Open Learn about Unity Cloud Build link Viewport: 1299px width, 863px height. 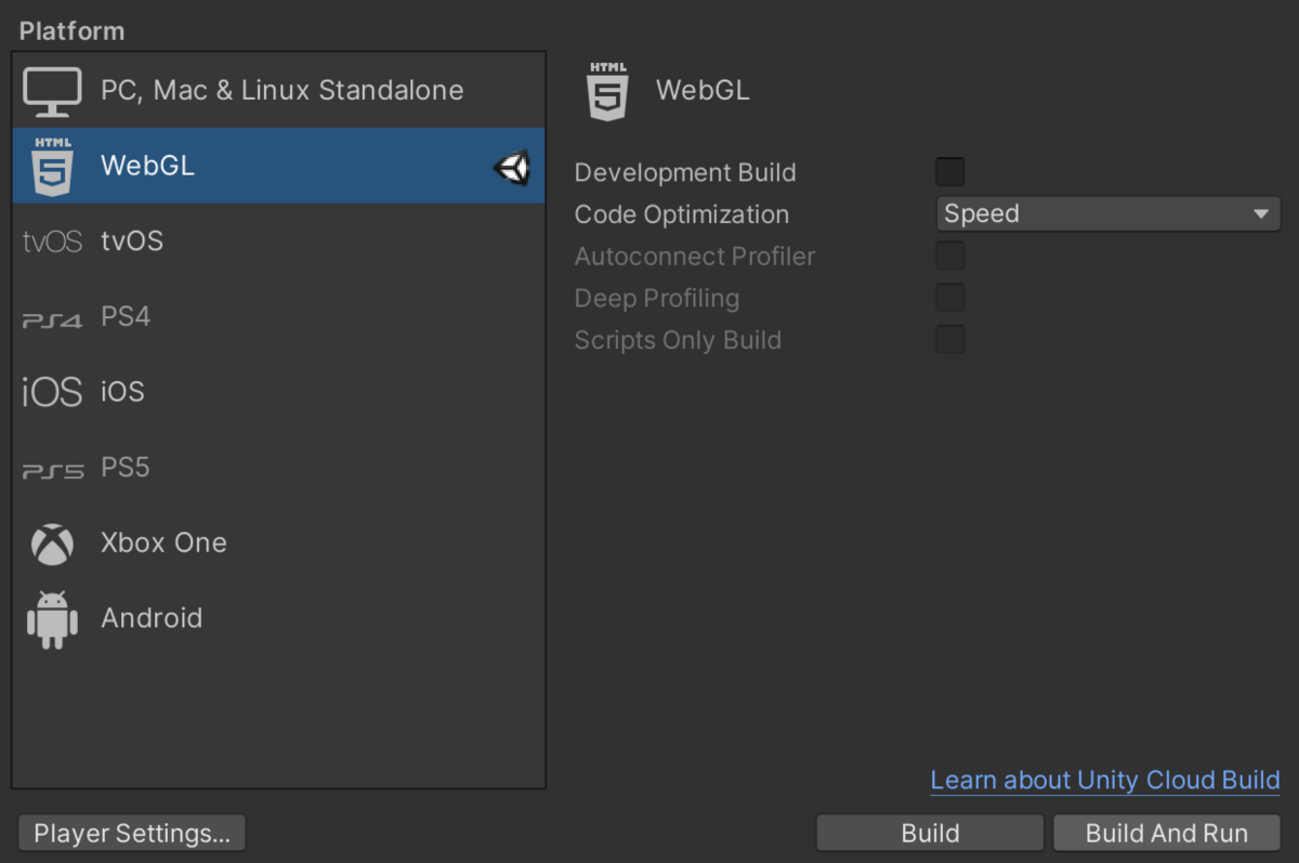(1105, 780)
